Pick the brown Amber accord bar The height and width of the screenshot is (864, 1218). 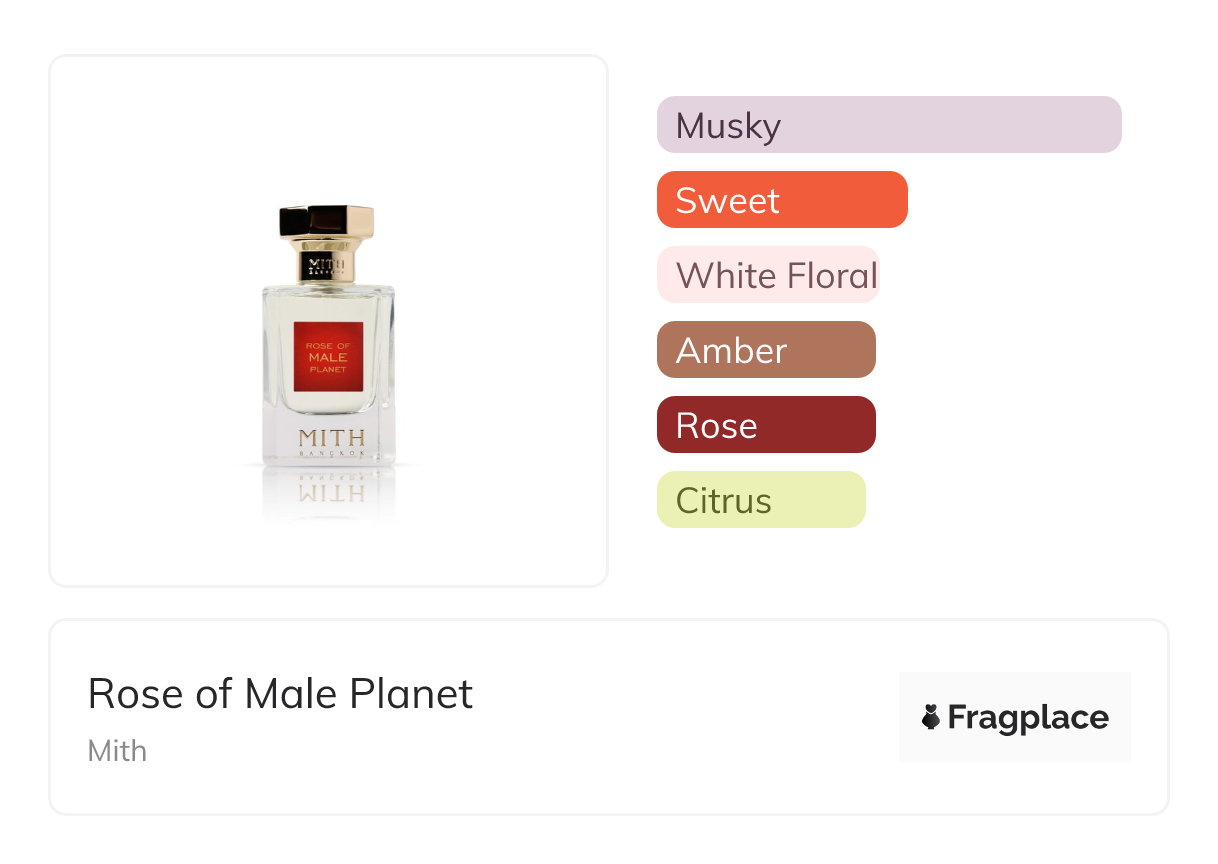click(x=765, y=350)
